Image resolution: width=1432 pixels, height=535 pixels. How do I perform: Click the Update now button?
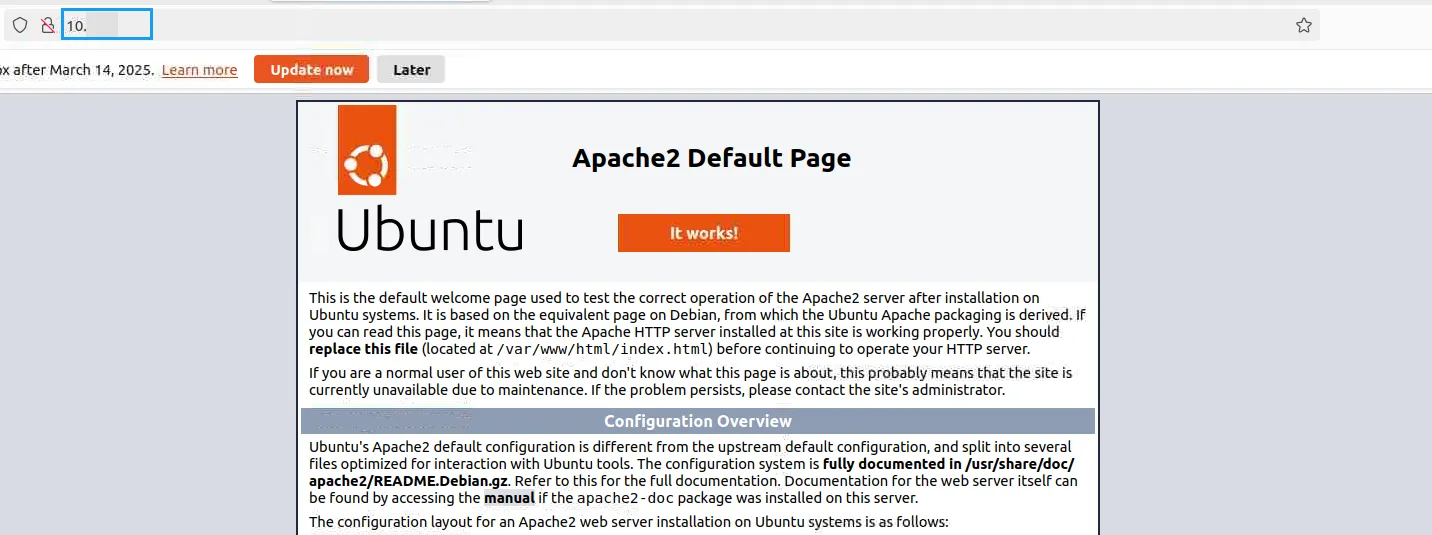[x=311, y=69]
